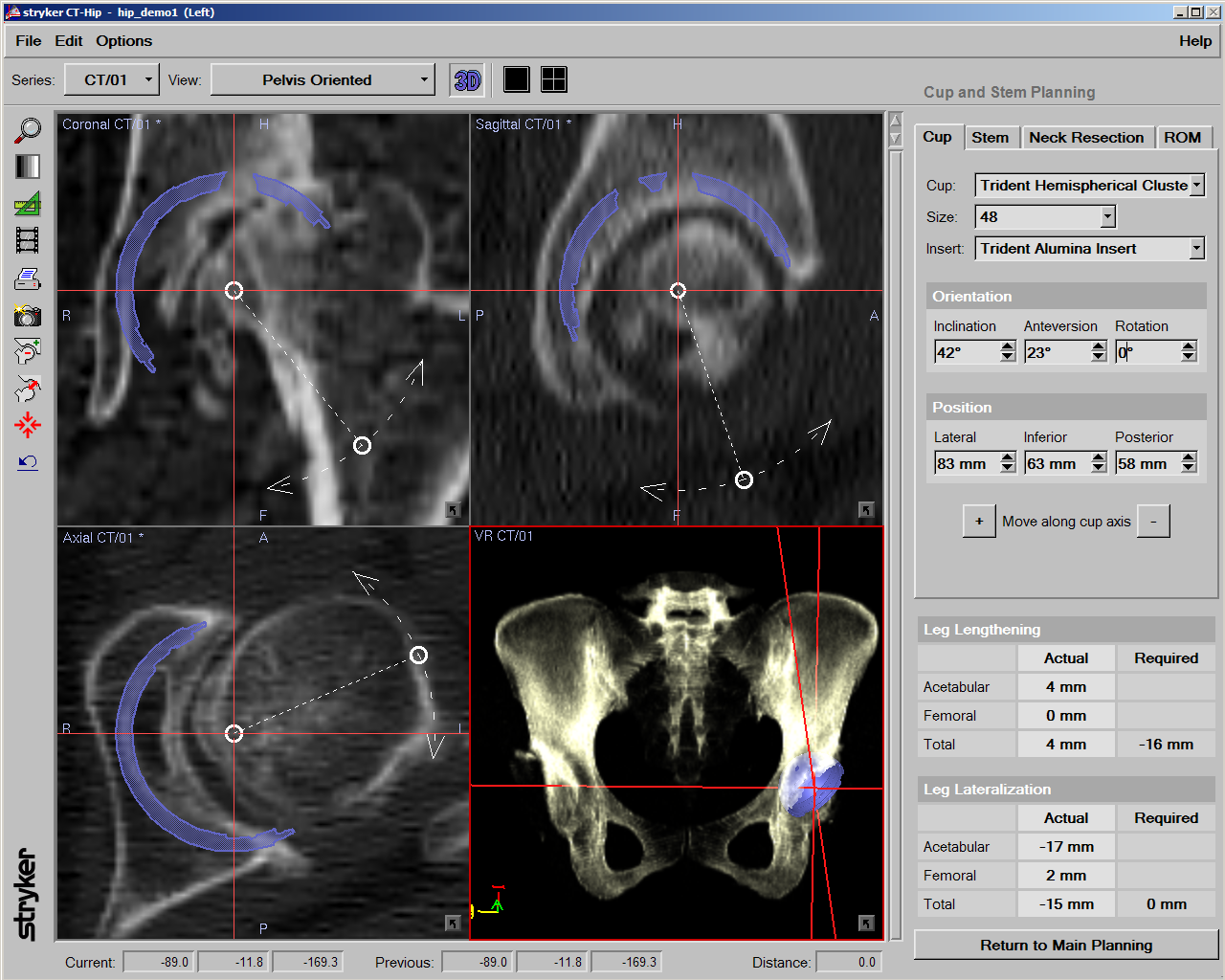
Task: Select the Cup tab
Action: (938, 137)
